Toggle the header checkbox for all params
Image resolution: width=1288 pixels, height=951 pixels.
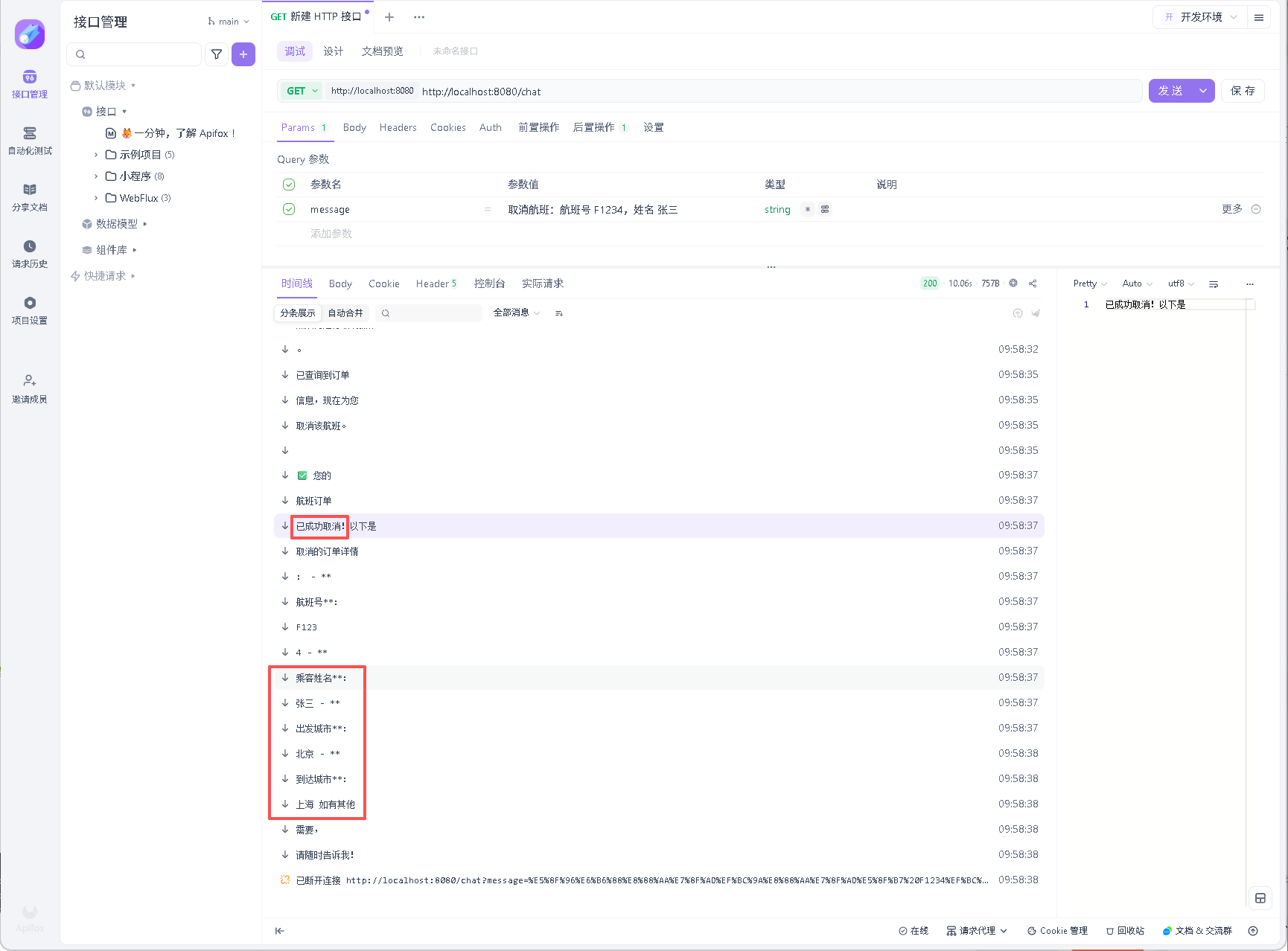(x=290, y=184)
